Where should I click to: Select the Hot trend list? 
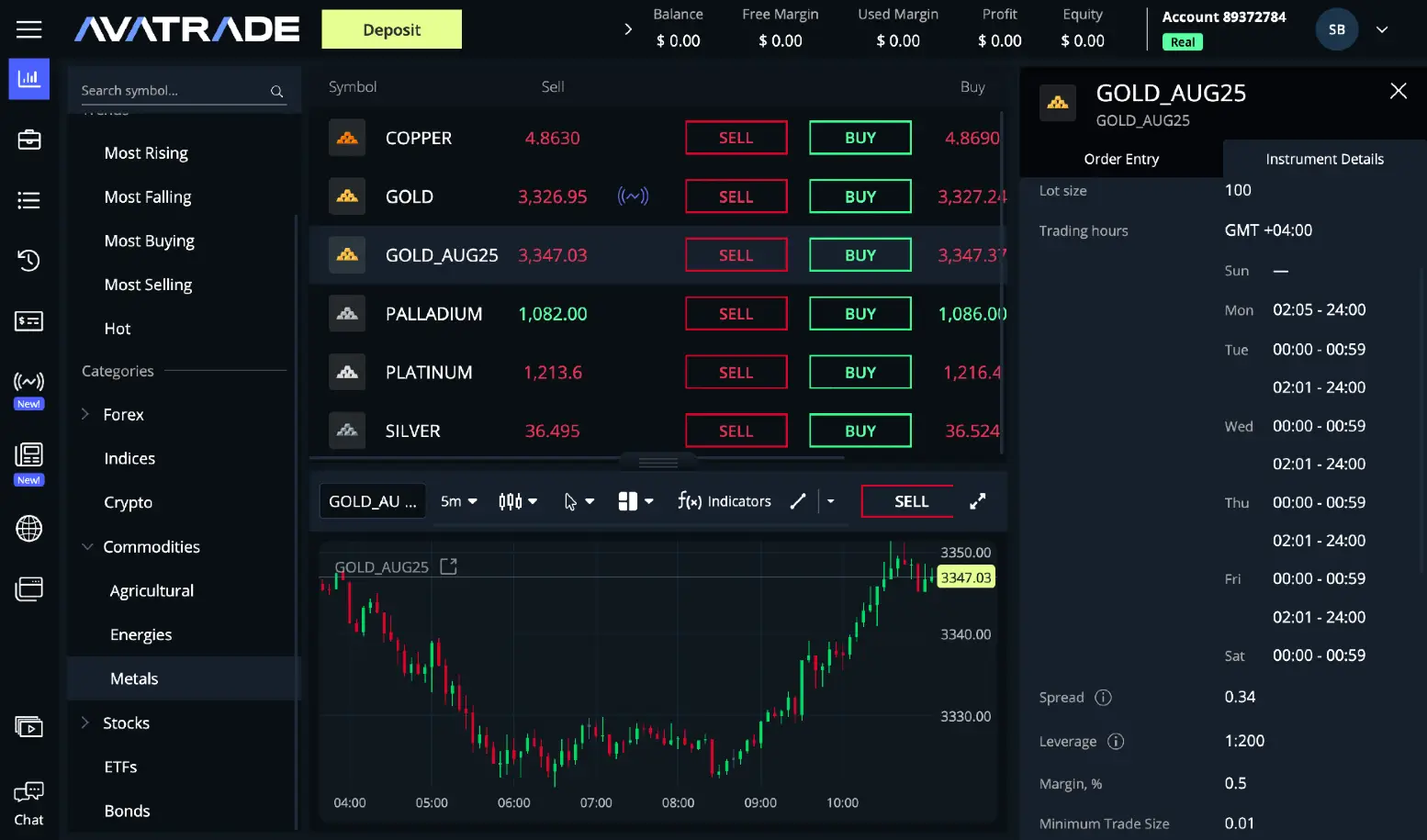tap(118, 329)
